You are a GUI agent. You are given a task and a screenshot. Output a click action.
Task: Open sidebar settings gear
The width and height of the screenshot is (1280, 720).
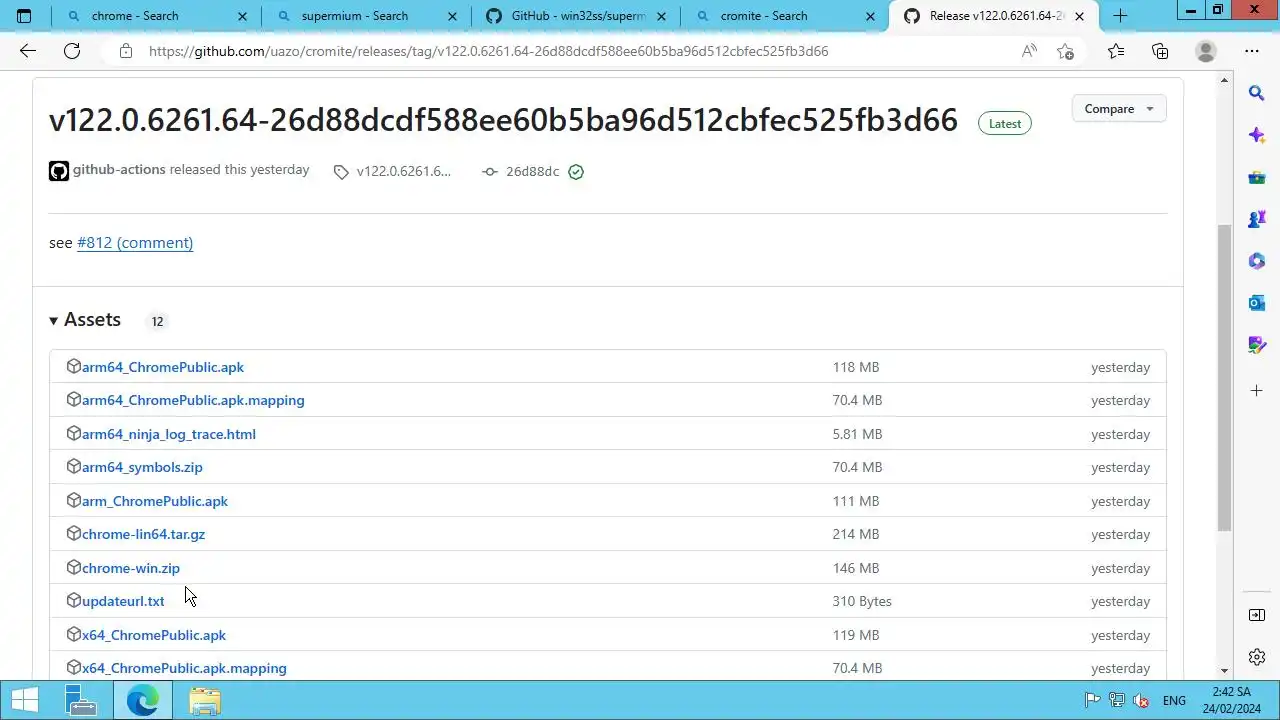tap(1257, 657)
